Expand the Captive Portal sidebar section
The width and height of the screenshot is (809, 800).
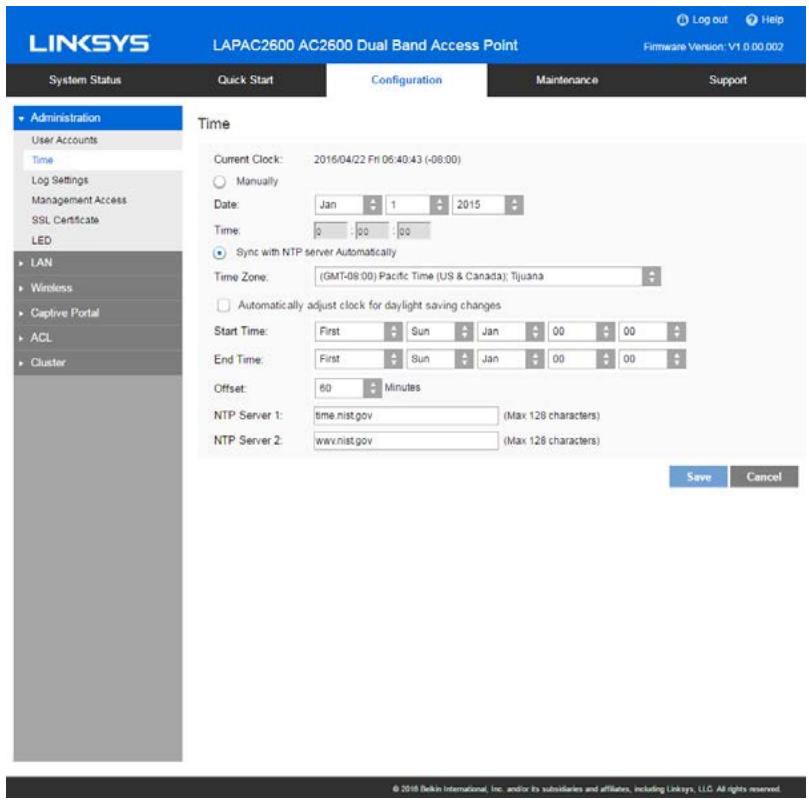(x=98, y=313)
